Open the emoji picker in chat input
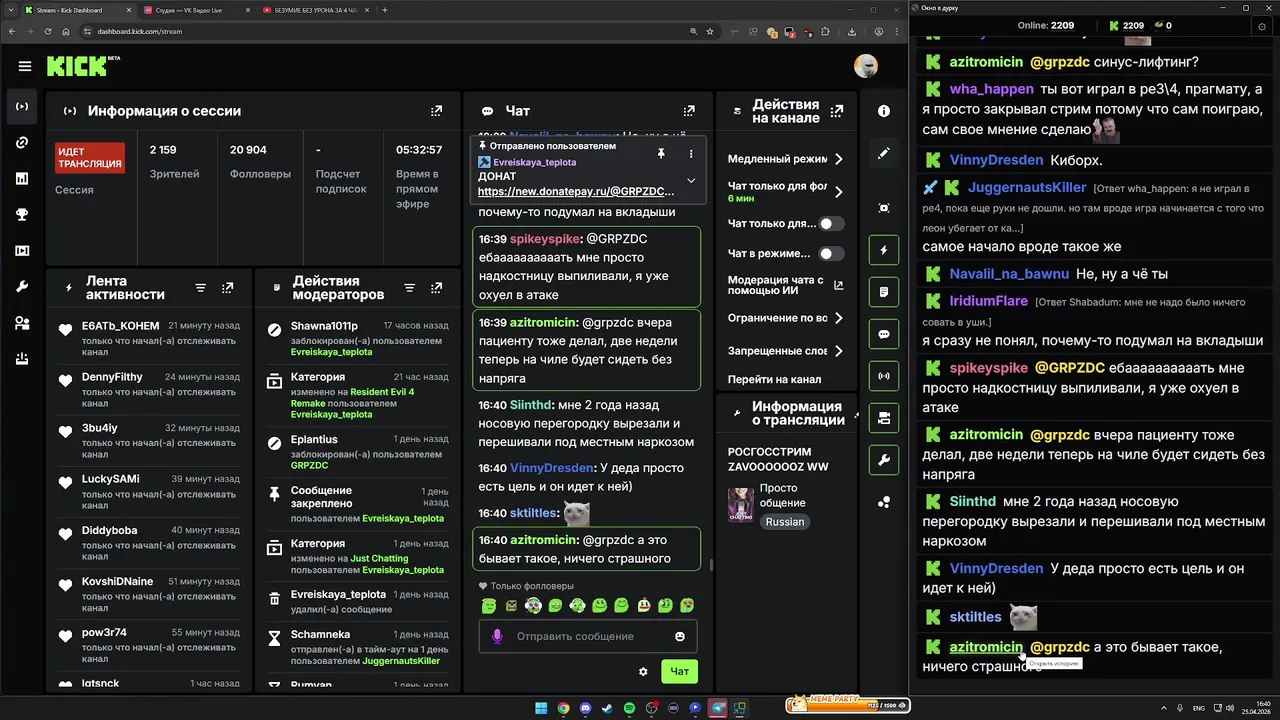This screenshot has height=720, width=1280. tap(680, 636)
